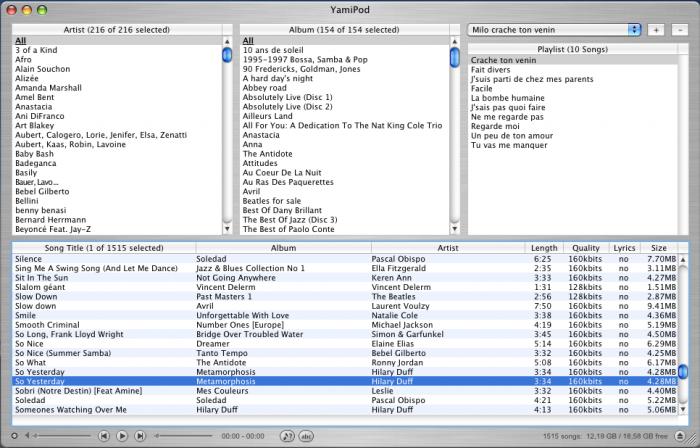The image size is (700, 448).
Task: Click the Song Title column header
Action: [103, 247]
